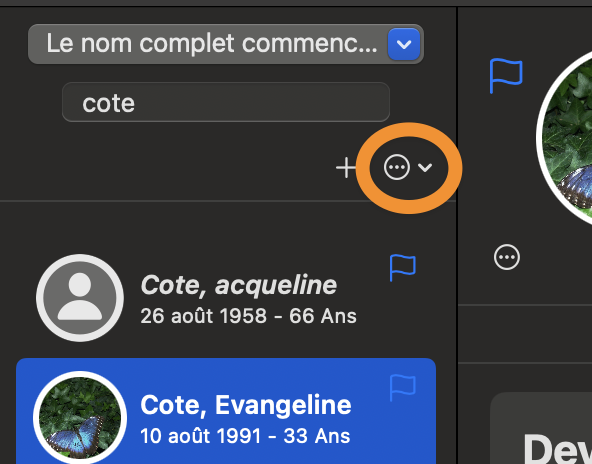
Task: Click the grey placeholder avatar of Cote, acqueline
Action: 80,298
